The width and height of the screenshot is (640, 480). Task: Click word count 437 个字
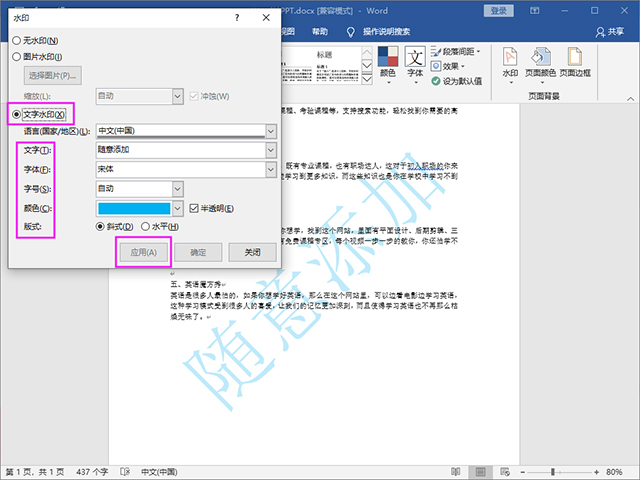coord(92,472)
